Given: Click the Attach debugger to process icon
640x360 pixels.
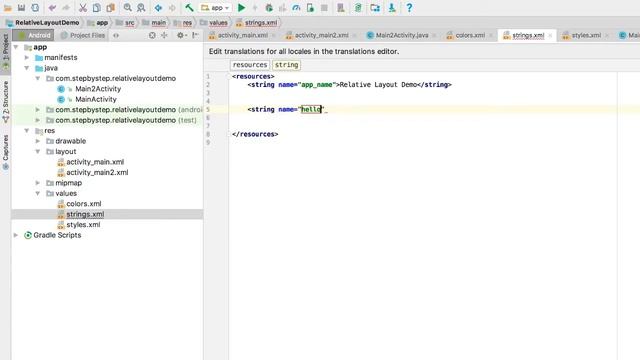Looking at the screenshot, I should pyautogui.click(x=310, y=7).
